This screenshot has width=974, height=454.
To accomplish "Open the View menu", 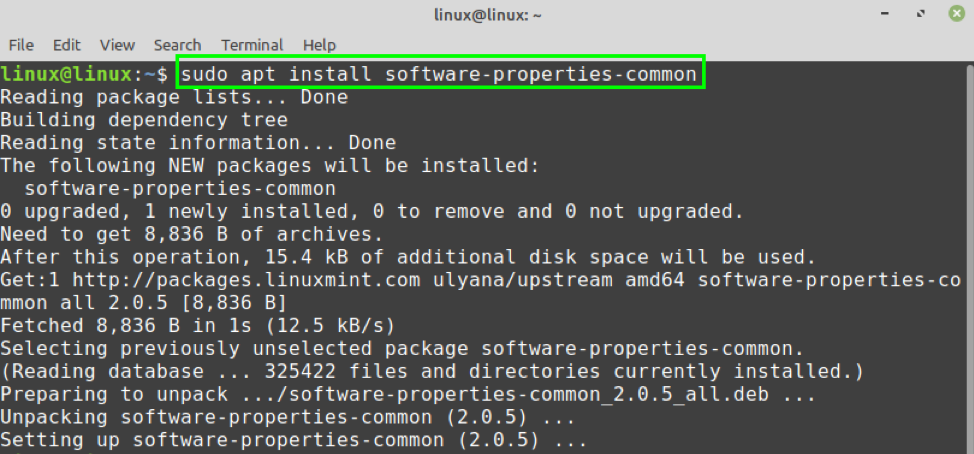I will tap(117, 45).
